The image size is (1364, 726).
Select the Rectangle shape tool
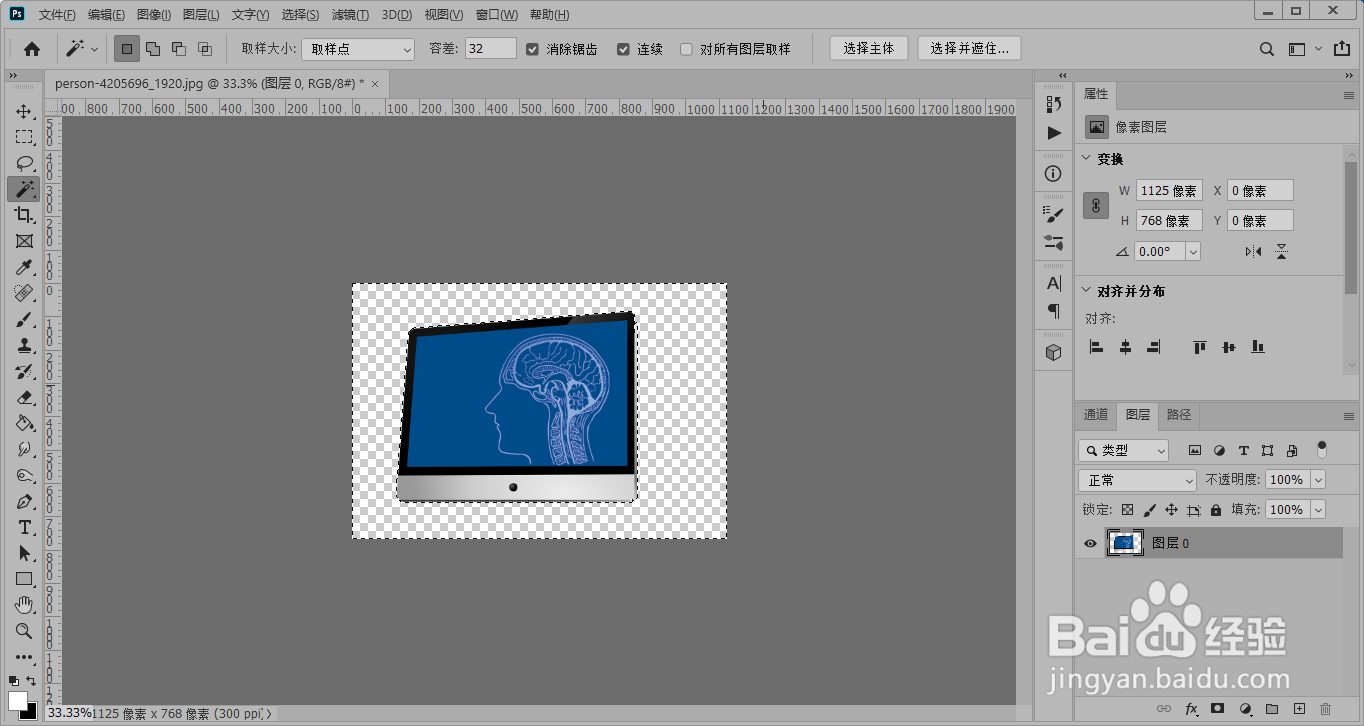point(24,580)
